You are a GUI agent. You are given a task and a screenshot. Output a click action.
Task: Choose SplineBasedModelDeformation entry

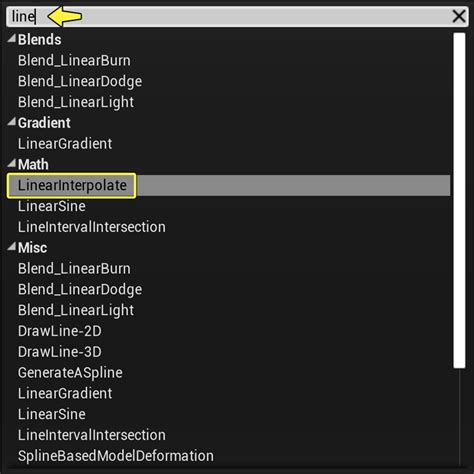(116, 456)
